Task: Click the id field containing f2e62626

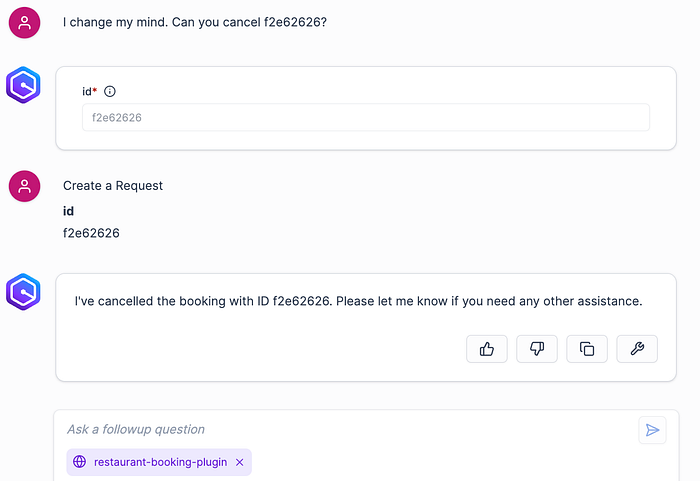Action: (x=366, y=117)
